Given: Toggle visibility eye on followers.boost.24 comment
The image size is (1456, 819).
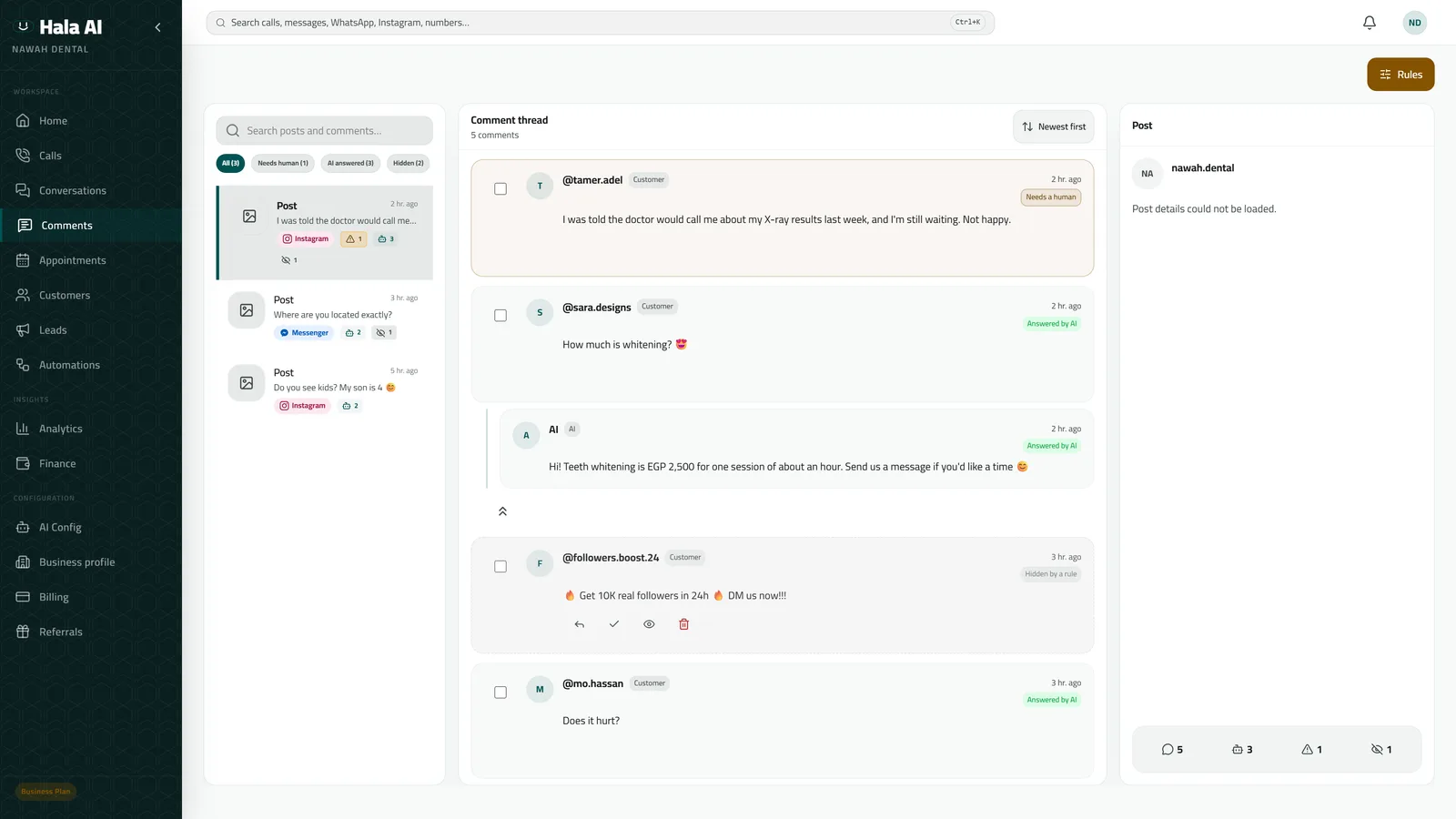Looking at the screenshot, I should [x=649, y=624].
